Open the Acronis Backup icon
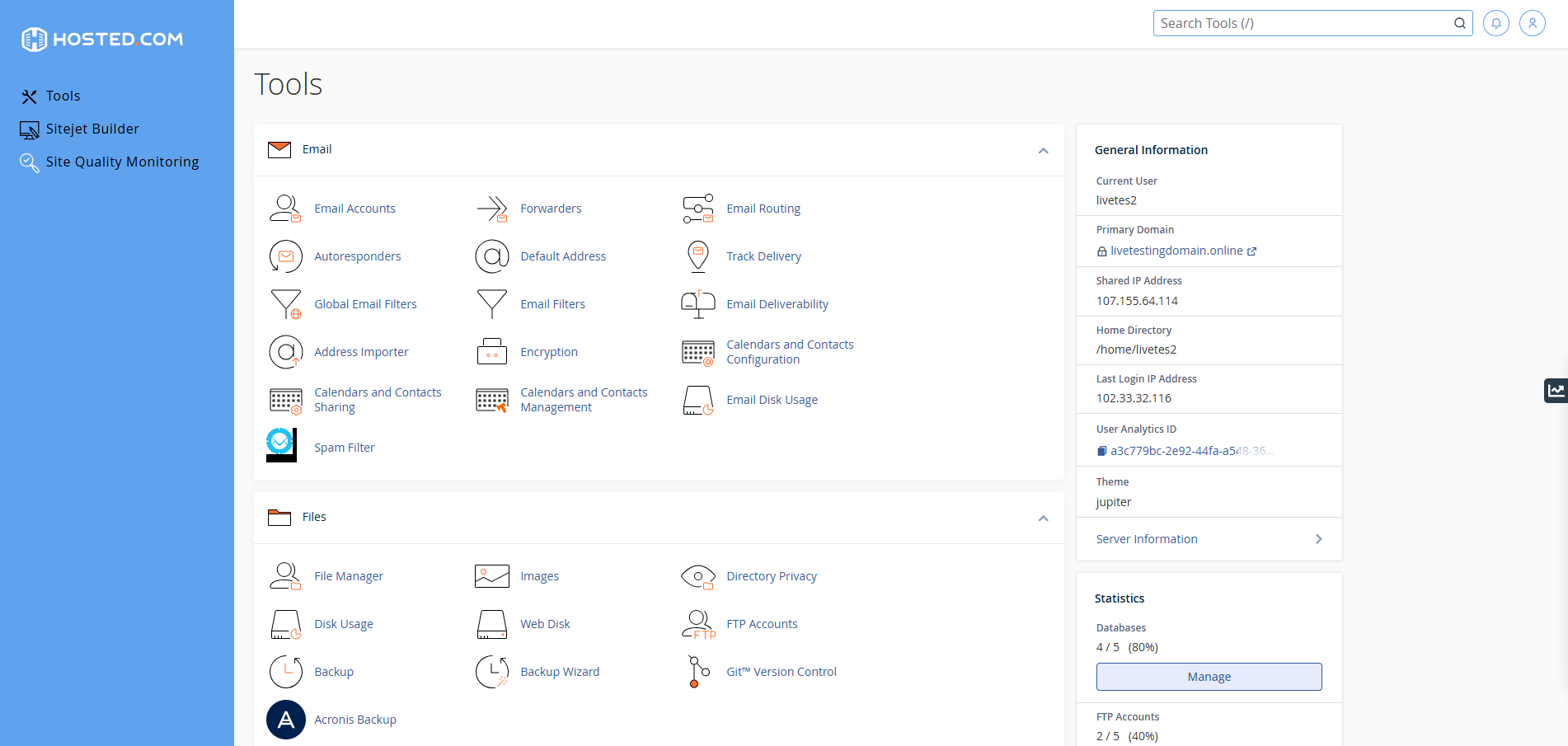This screenshot has height=746, width=1568. pos(286,720)
